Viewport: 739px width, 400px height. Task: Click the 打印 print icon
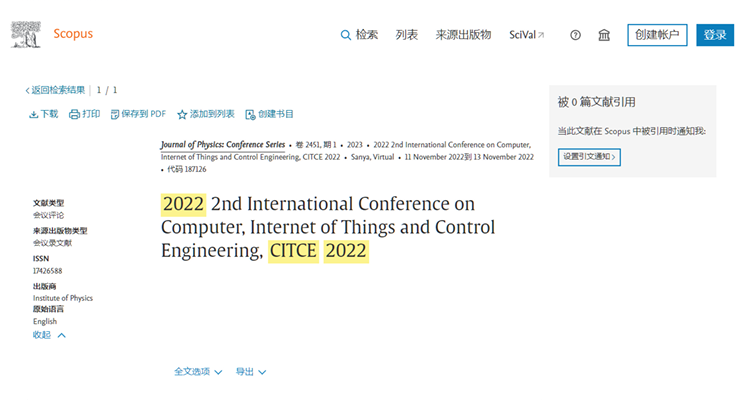(x=74, y=114)
